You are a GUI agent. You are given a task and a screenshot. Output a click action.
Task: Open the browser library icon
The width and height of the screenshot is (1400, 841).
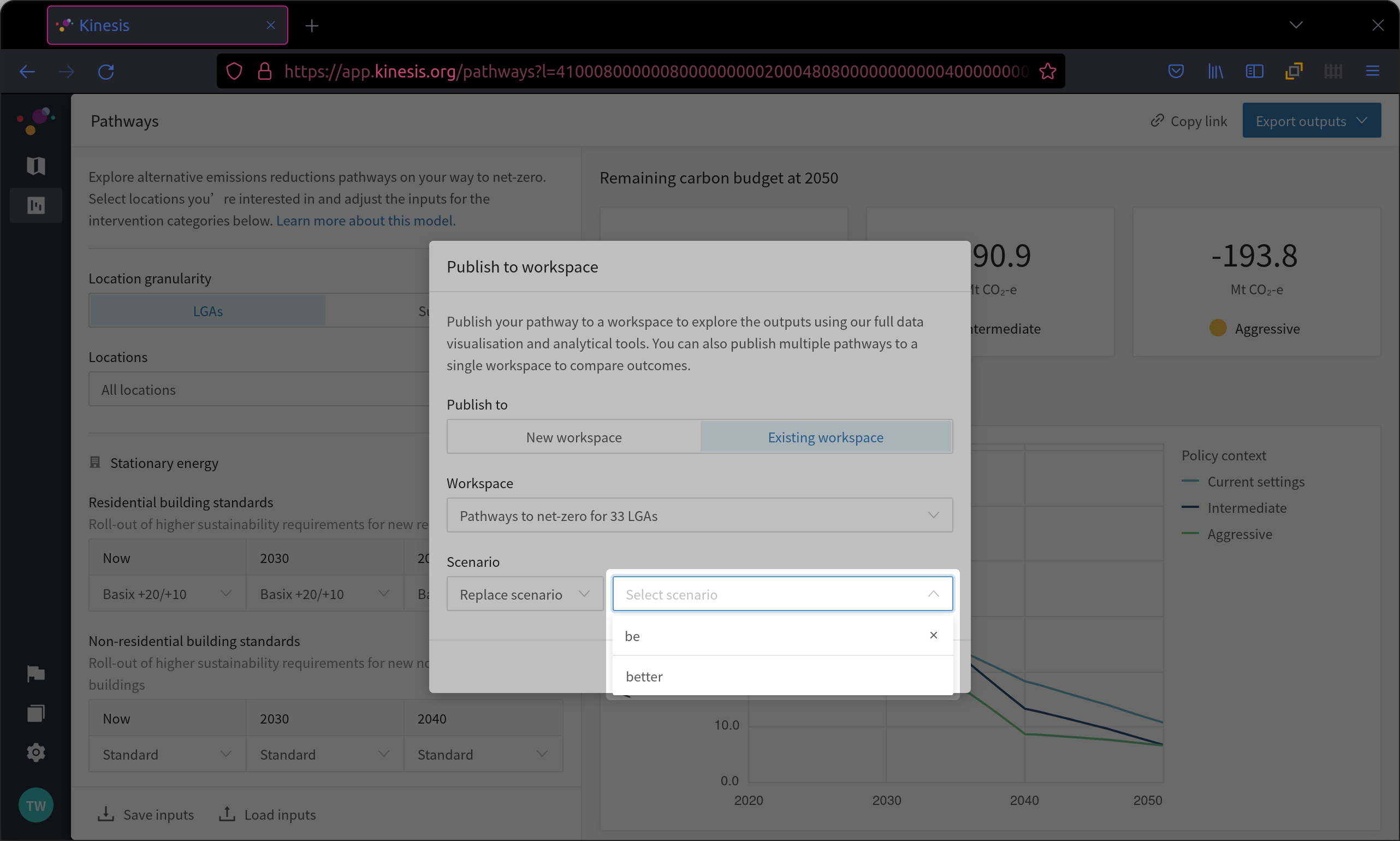1215,72
